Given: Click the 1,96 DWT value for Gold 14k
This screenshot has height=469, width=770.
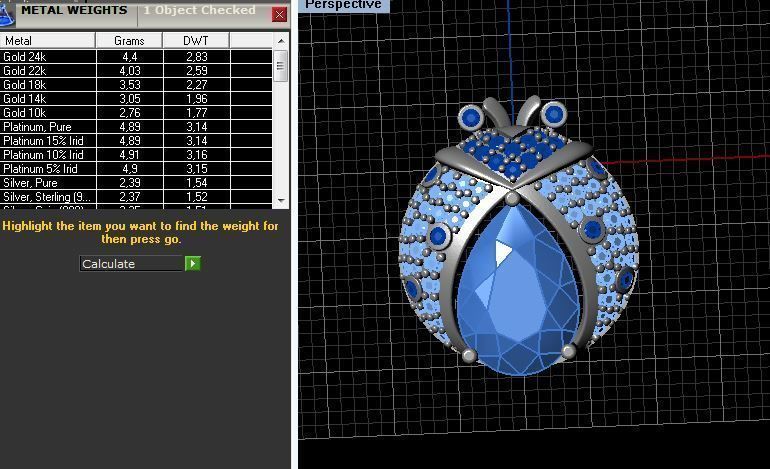Looking at the screenshot, I should pos(197,99).
